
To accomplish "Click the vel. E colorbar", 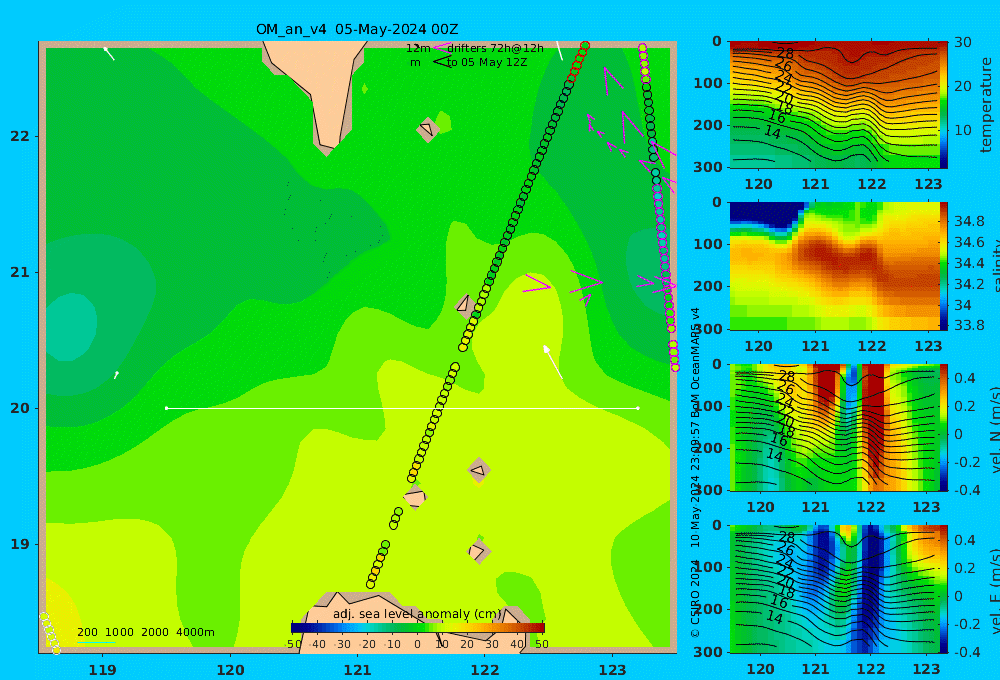I will point(943,589).
